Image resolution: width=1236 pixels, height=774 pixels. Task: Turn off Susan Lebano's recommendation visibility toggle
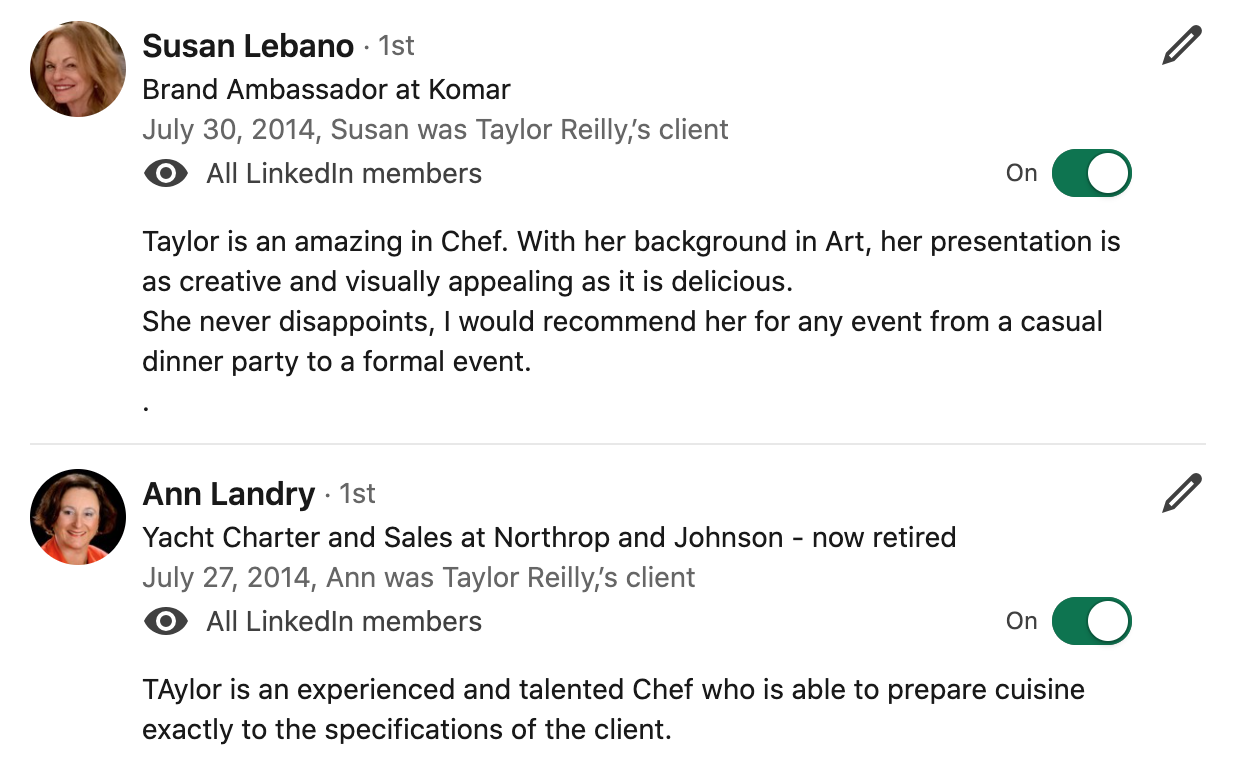pos(1091,173)
